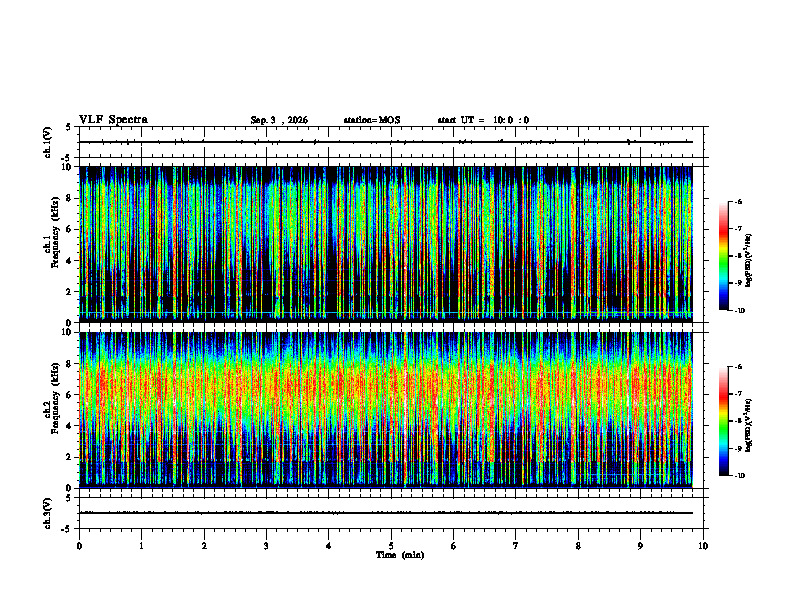
Task: Click the station=MOS label
Action: point(372,120)
